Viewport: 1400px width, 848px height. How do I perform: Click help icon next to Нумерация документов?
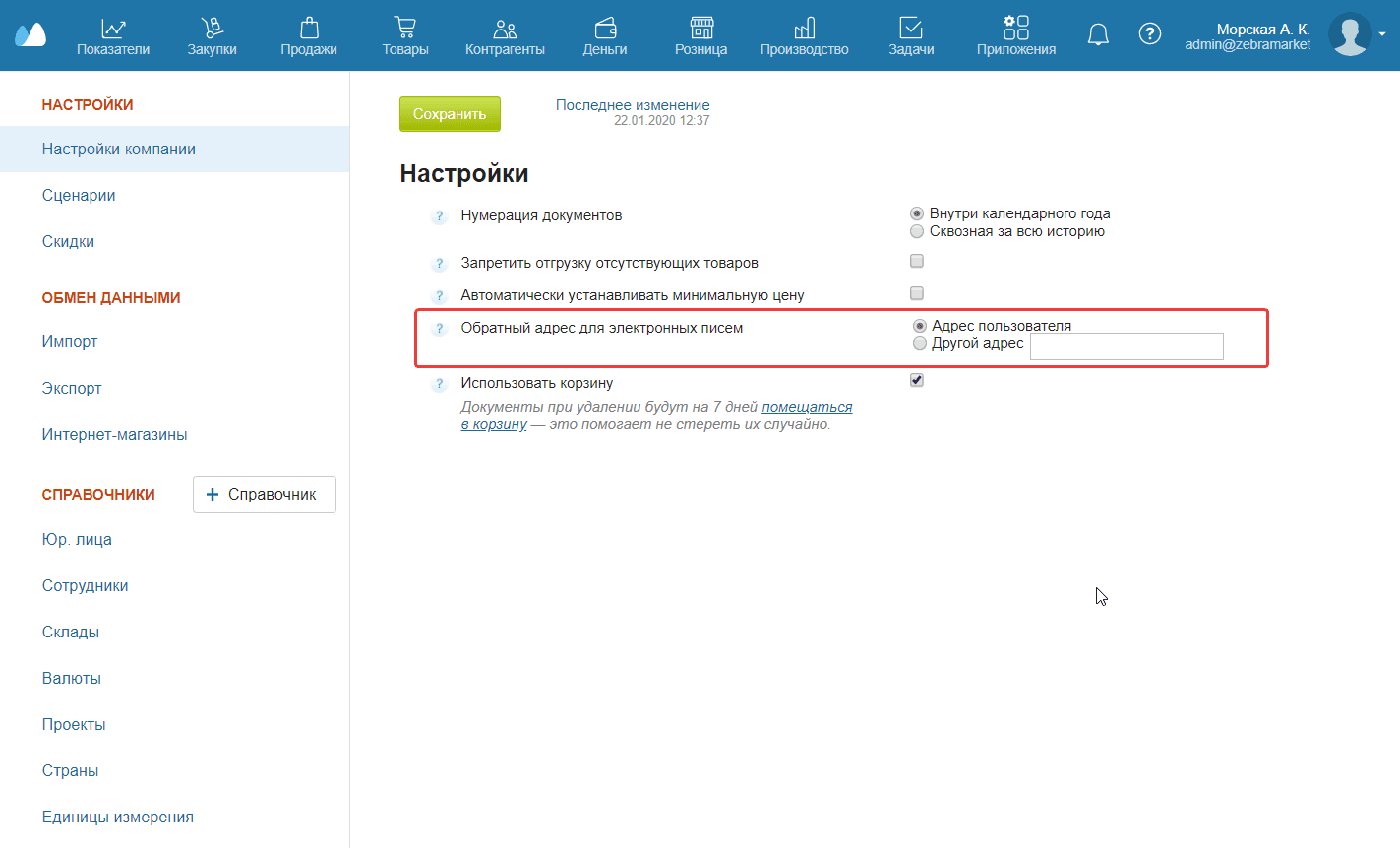coord(440,216)
